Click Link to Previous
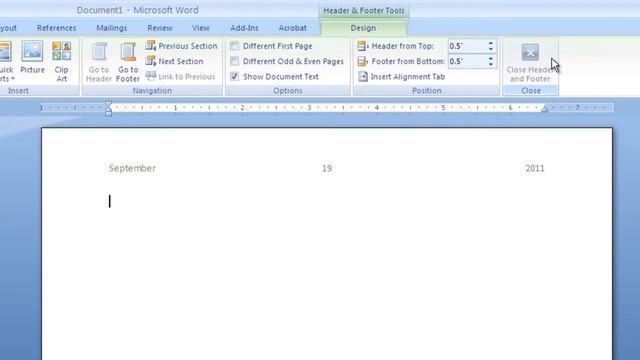 point(180,76)
